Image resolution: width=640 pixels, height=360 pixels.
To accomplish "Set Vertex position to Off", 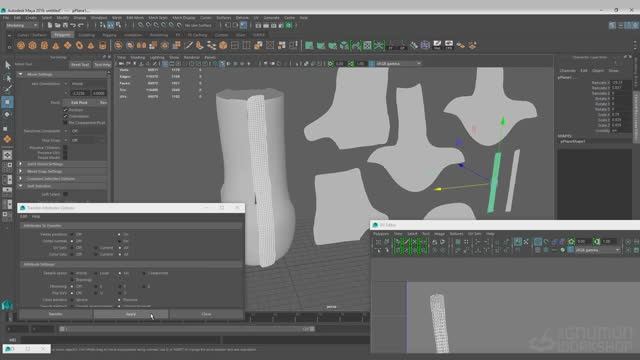I will tap(72, 235).
